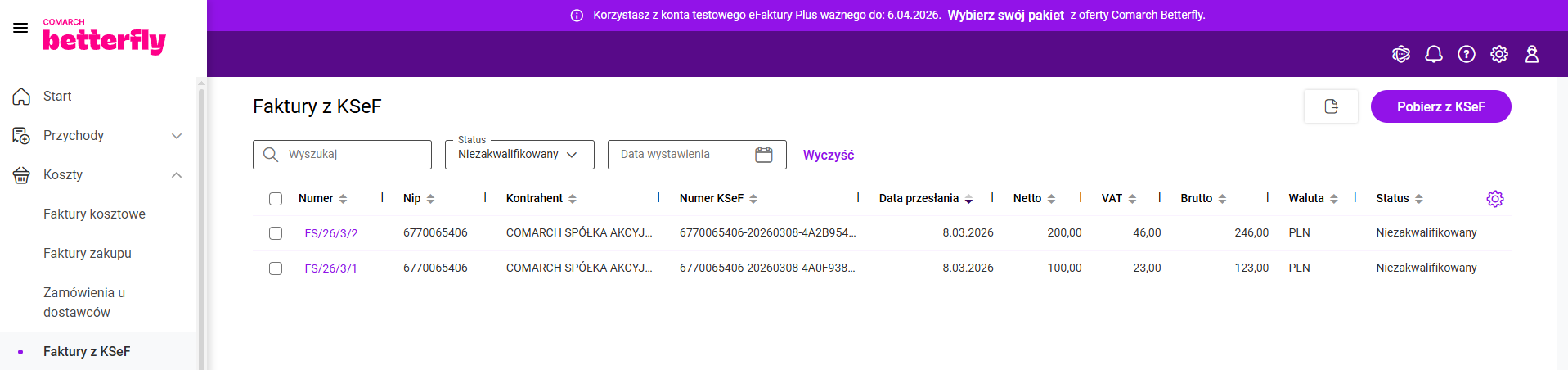Click the Pobierz z KSeF button
Viewport: 1568px width, 370px height.
tap(1440, 106)
